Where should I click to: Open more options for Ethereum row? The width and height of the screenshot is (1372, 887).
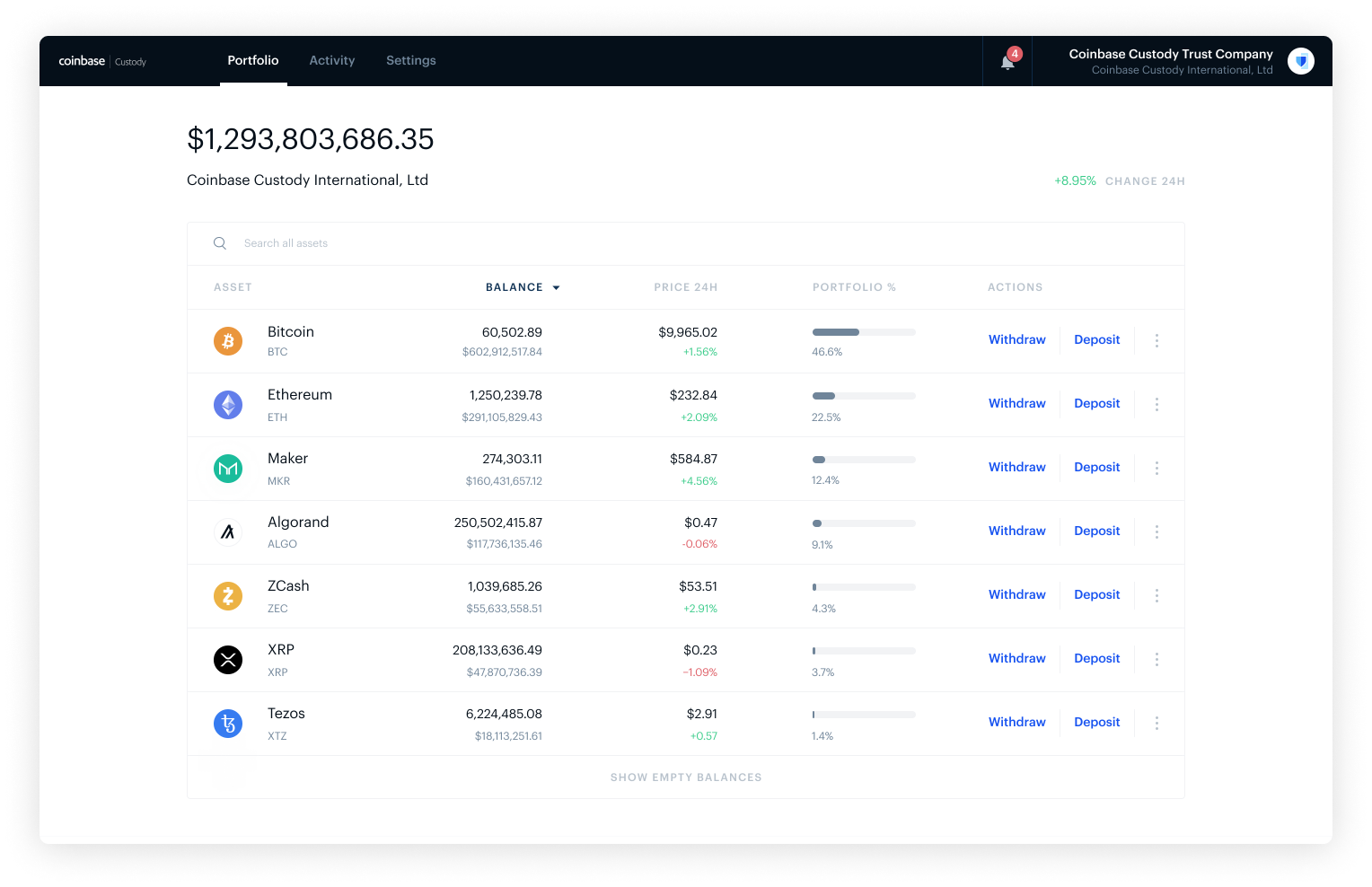1157,405
